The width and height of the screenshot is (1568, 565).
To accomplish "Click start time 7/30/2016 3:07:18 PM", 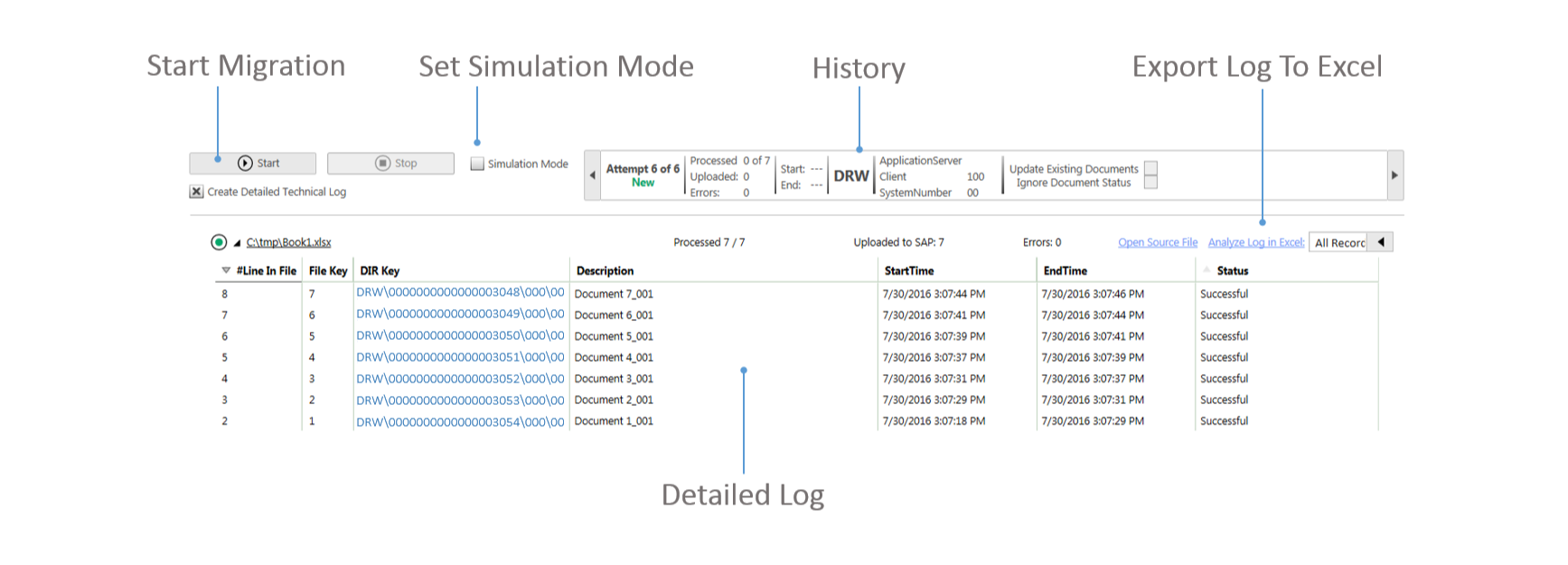I will (x=934, y=421).
